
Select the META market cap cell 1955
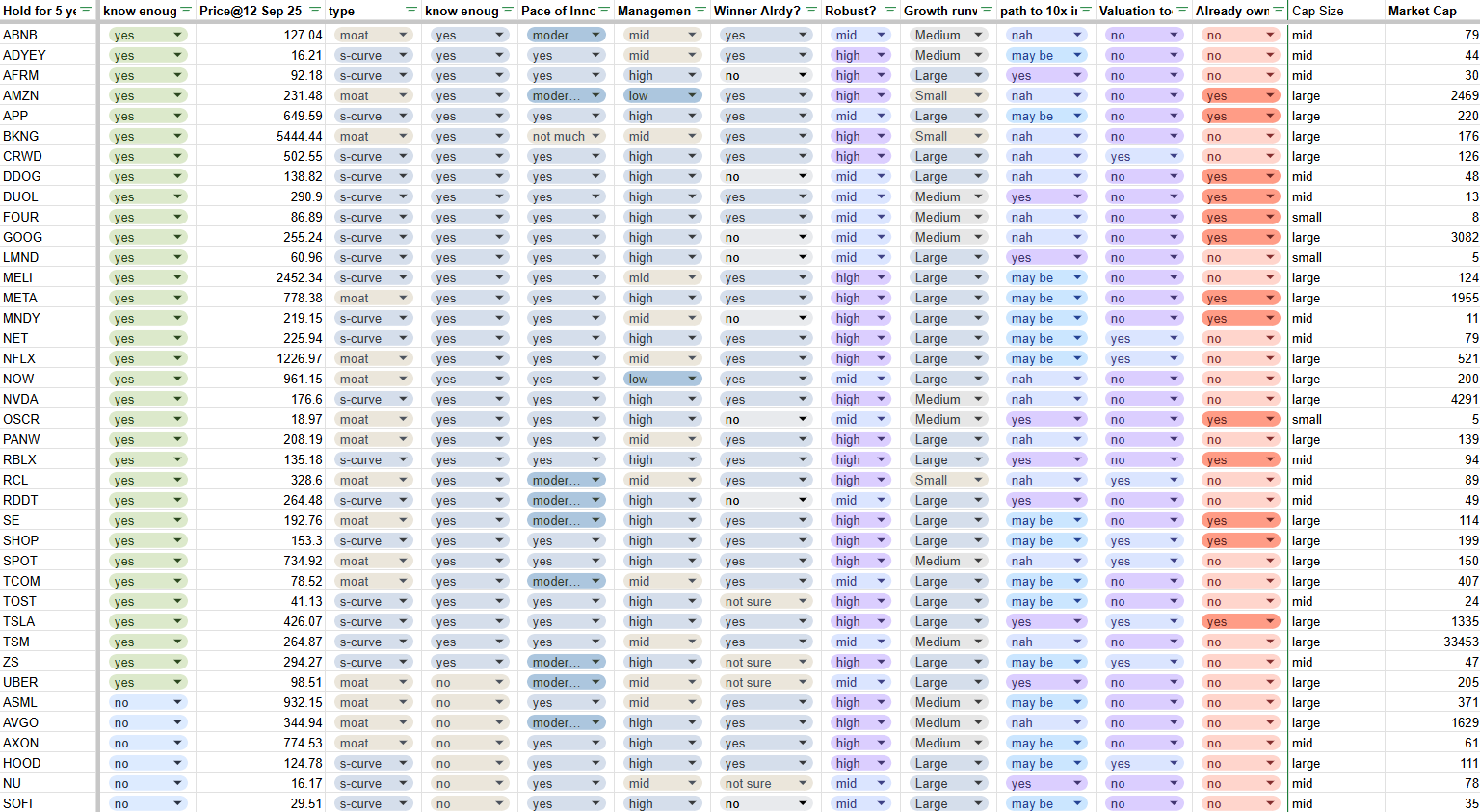click(1433, 298)
